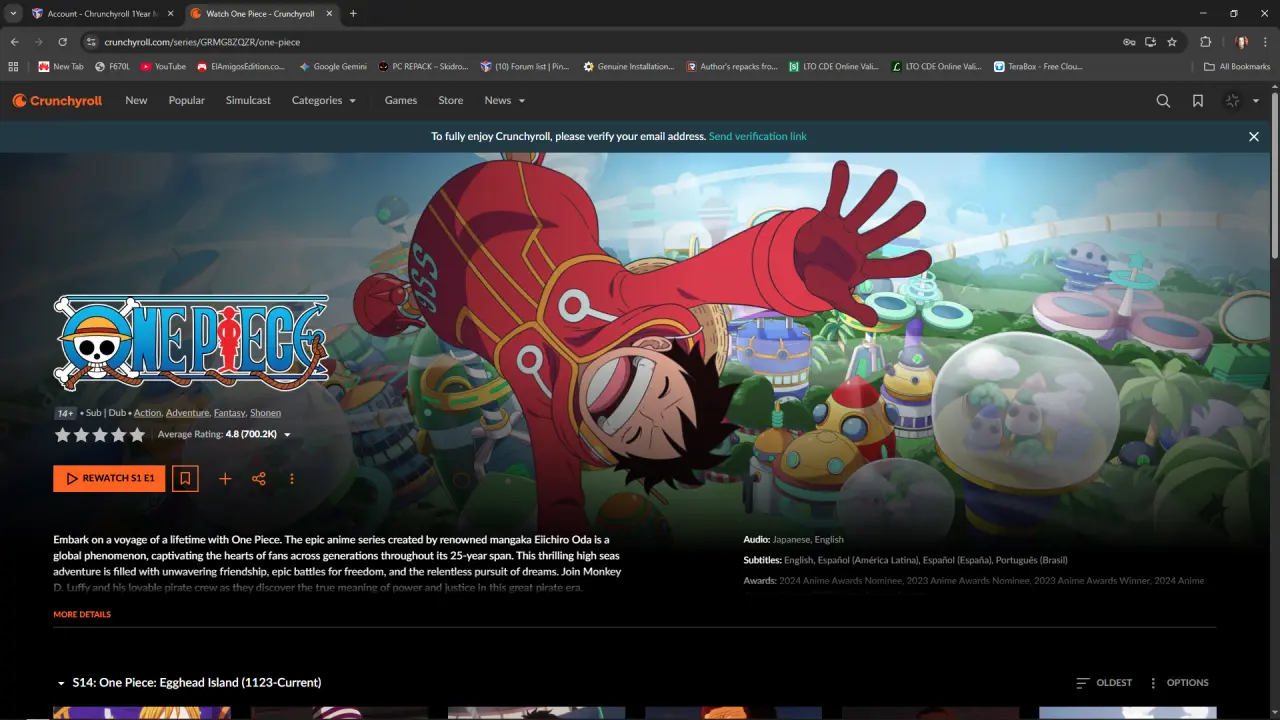Visit the Crunchyroll Store
This screenshot has height=720, width=1280.
(451, 101)
